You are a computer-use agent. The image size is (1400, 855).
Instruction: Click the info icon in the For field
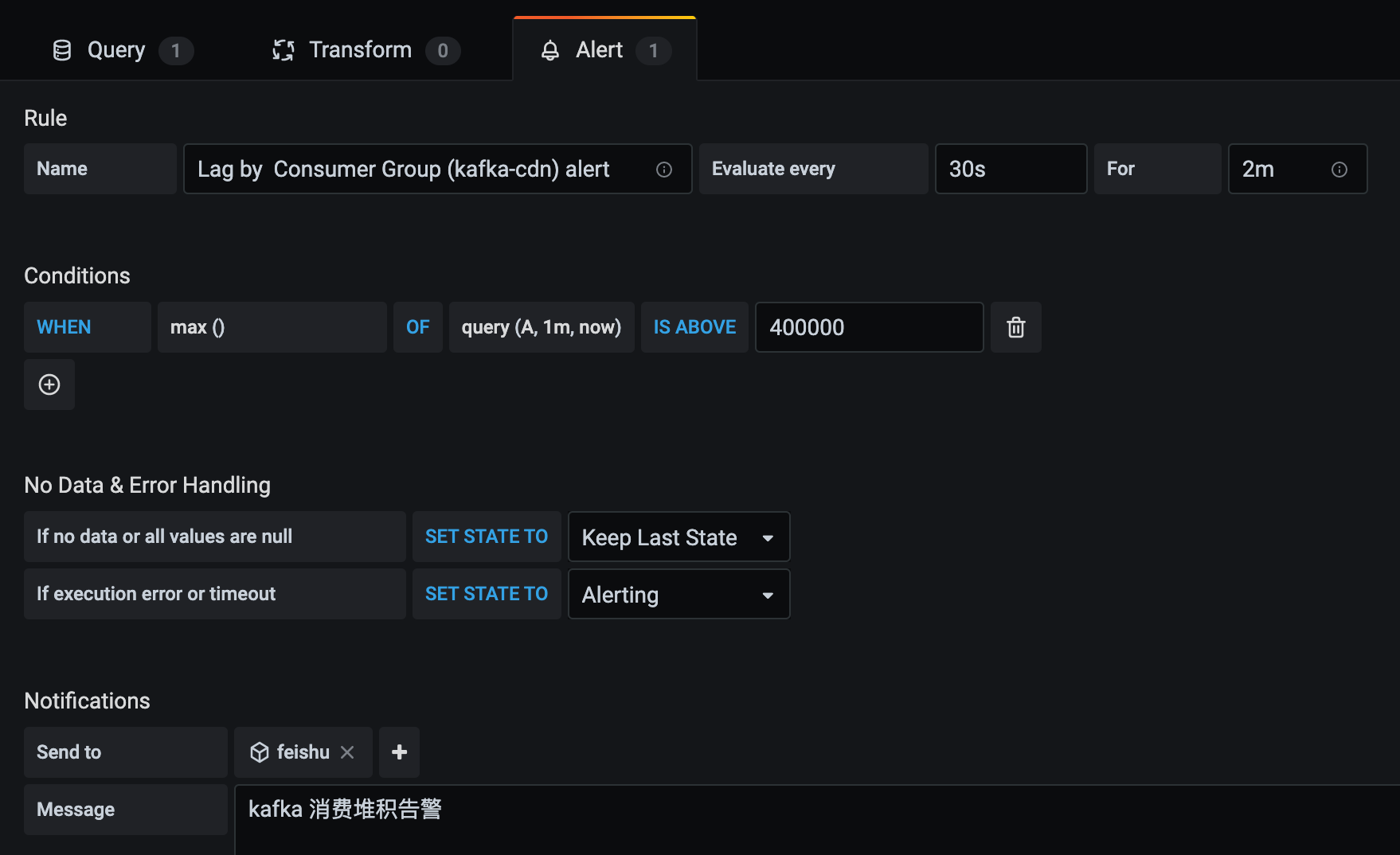click(x=1339, y=170)
